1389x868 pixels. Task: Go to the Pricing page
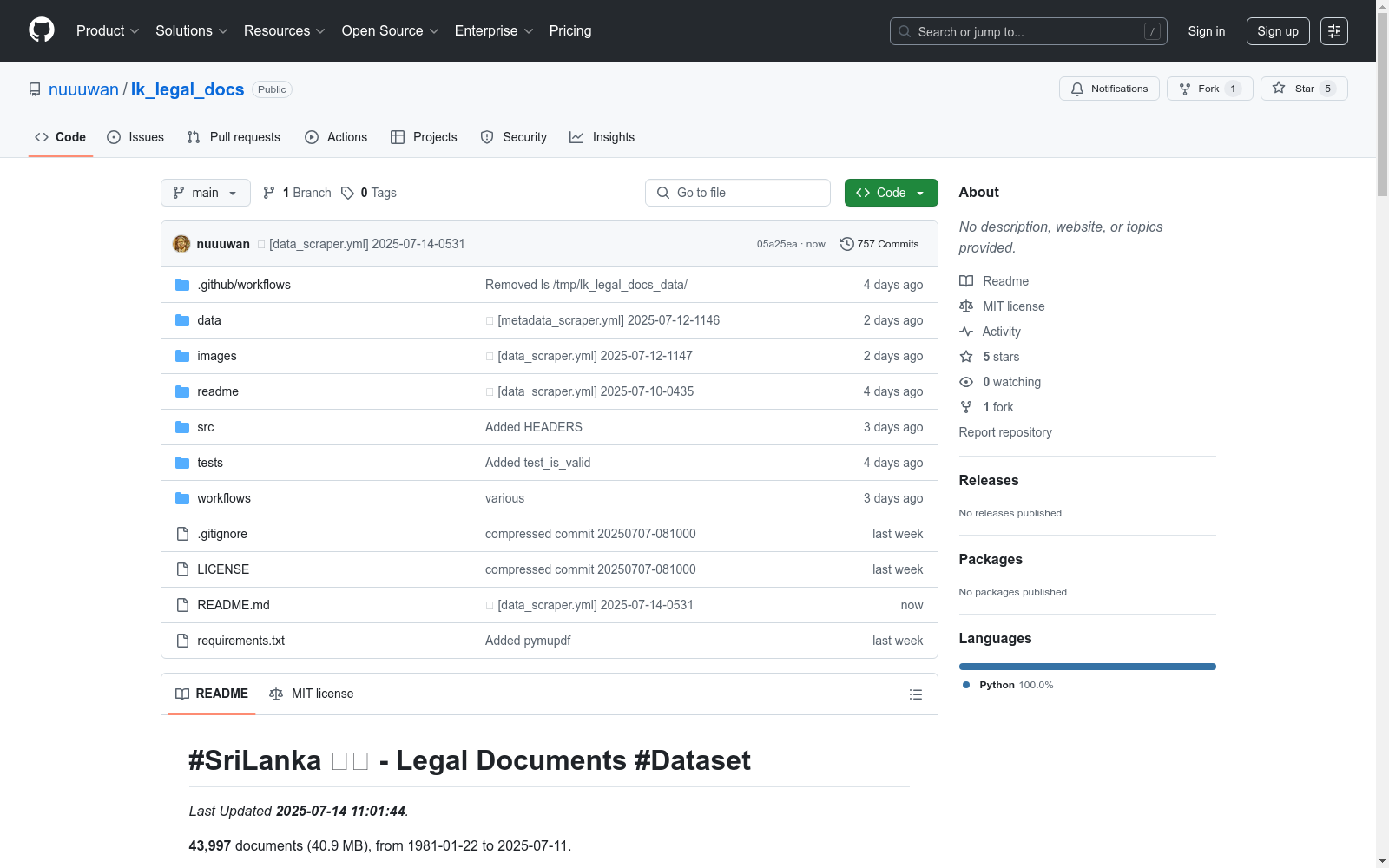[x=570, y=31]
